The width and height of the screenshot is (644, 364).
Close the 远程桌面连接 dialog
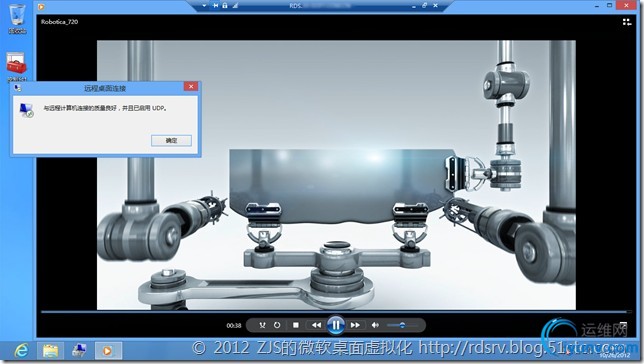[x=191, y=86]
